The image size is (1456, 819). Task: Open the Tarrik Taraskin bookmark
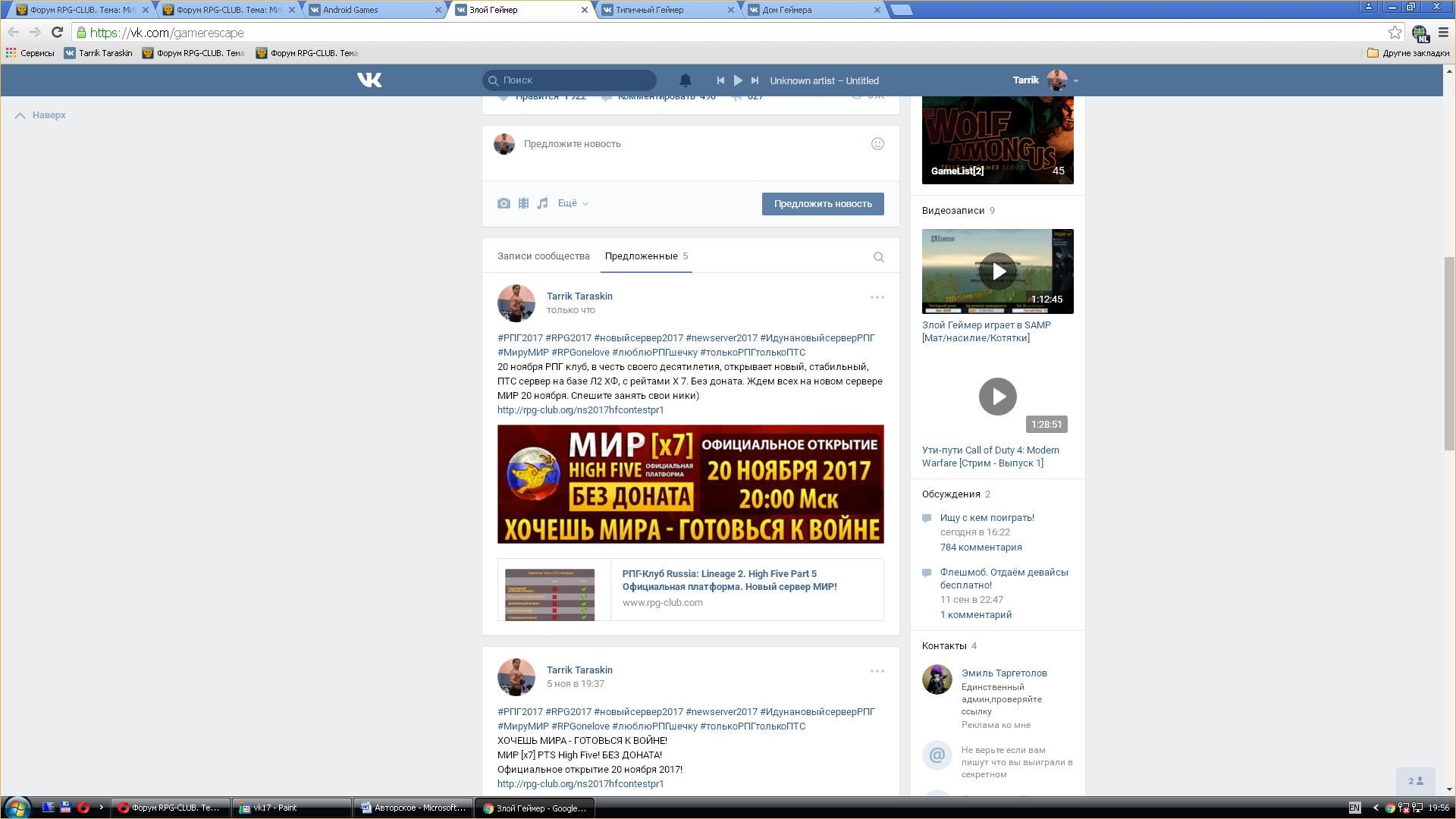pyautogui.click(x=98, y=53)
